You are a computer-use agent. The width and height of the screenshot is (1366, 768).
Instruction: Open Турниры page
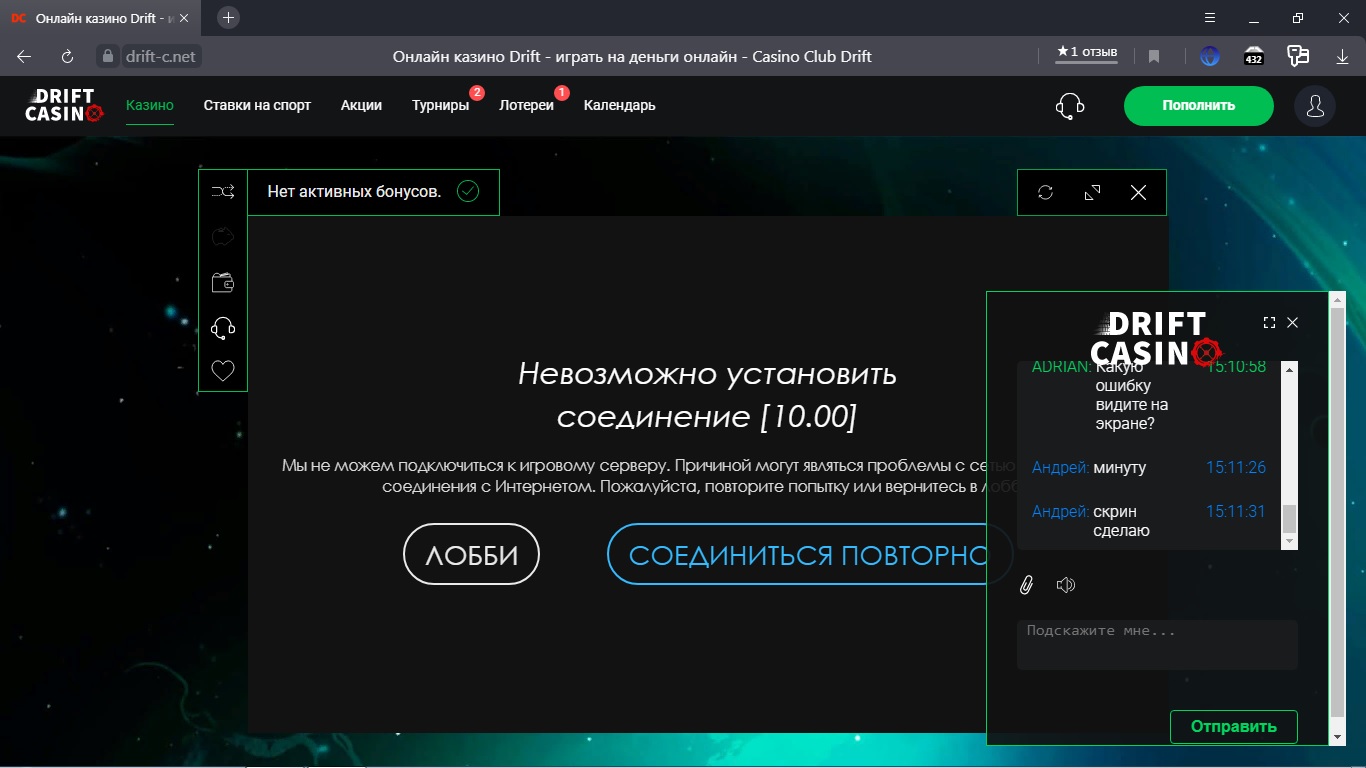440,105
